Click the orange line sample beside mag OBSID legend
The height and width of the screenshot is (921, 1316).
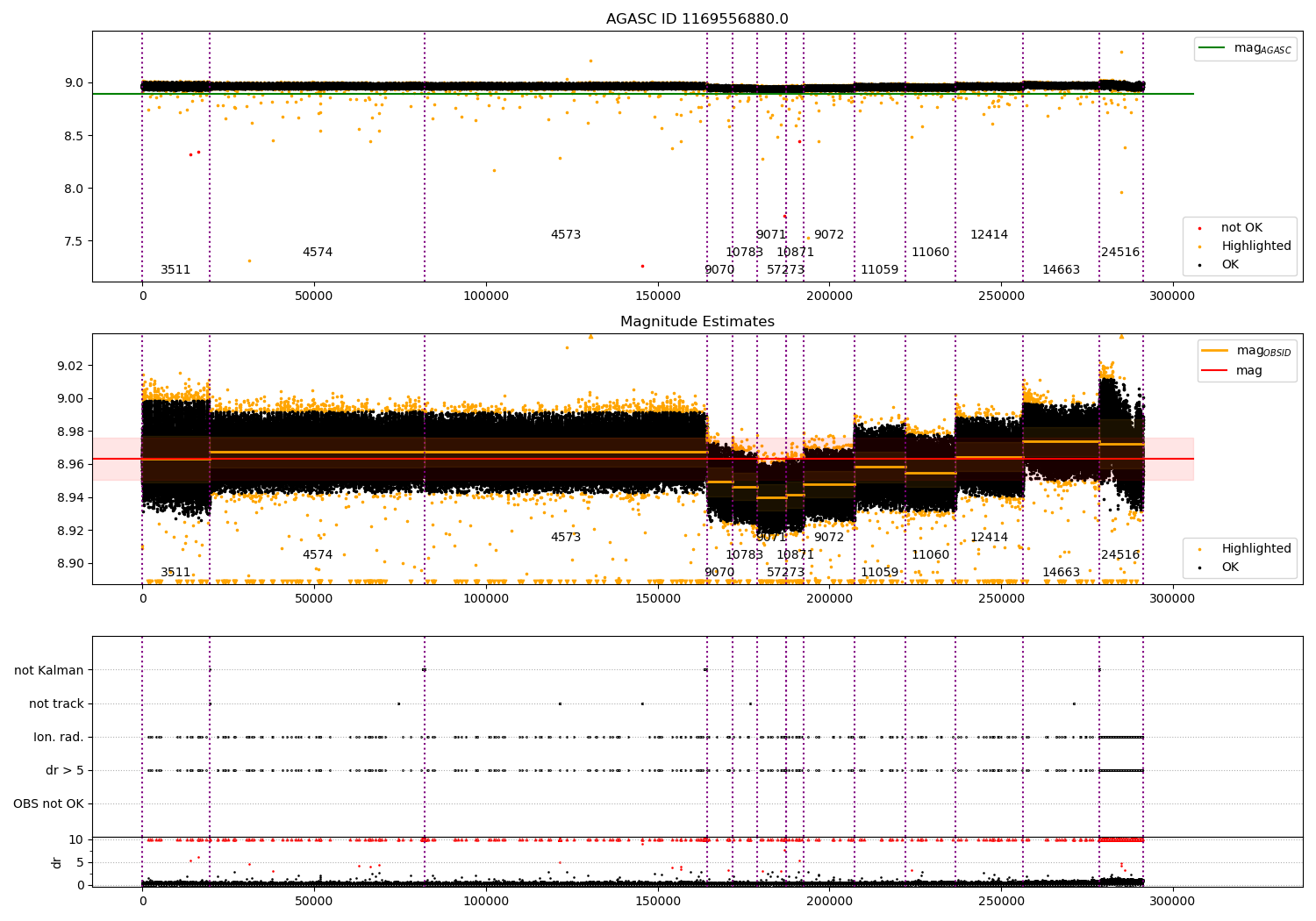pos(1215,351)
